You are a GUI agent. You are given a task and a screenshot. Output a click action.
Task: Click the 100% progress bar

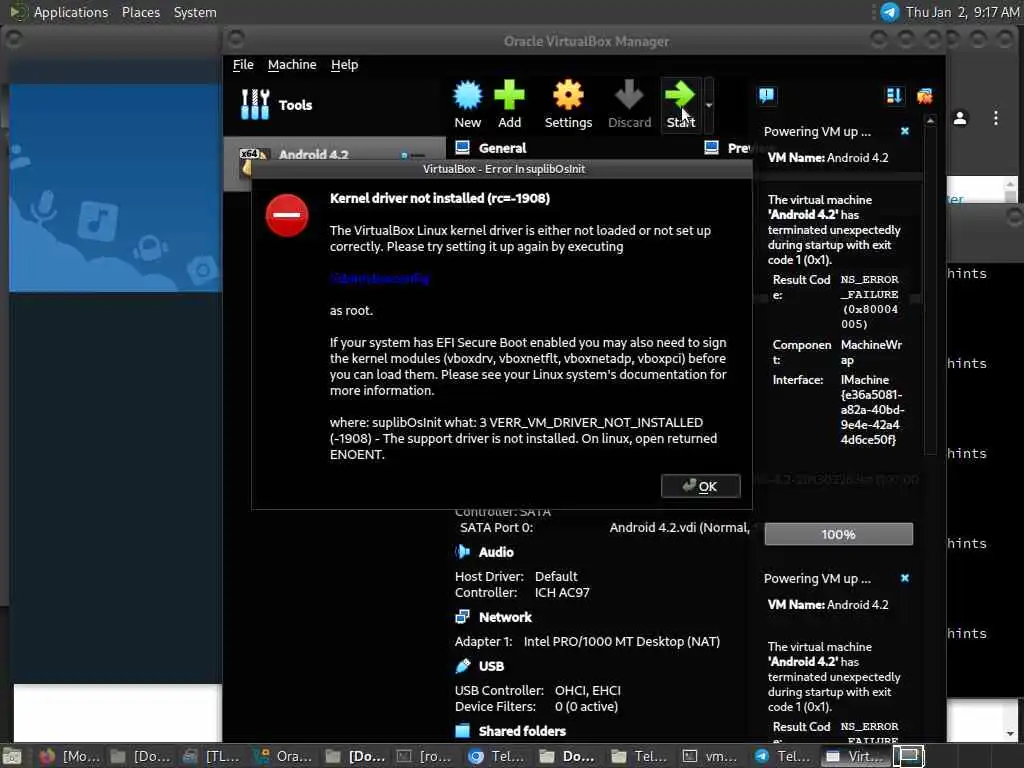click(x=839, y=534)
